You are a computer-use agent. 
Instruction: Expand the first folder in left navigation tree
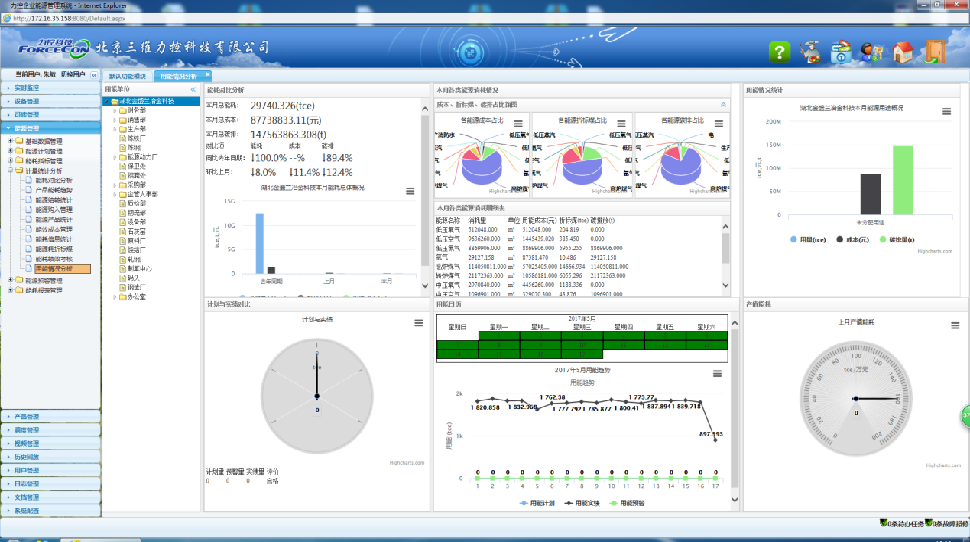[x=10, y=140]
